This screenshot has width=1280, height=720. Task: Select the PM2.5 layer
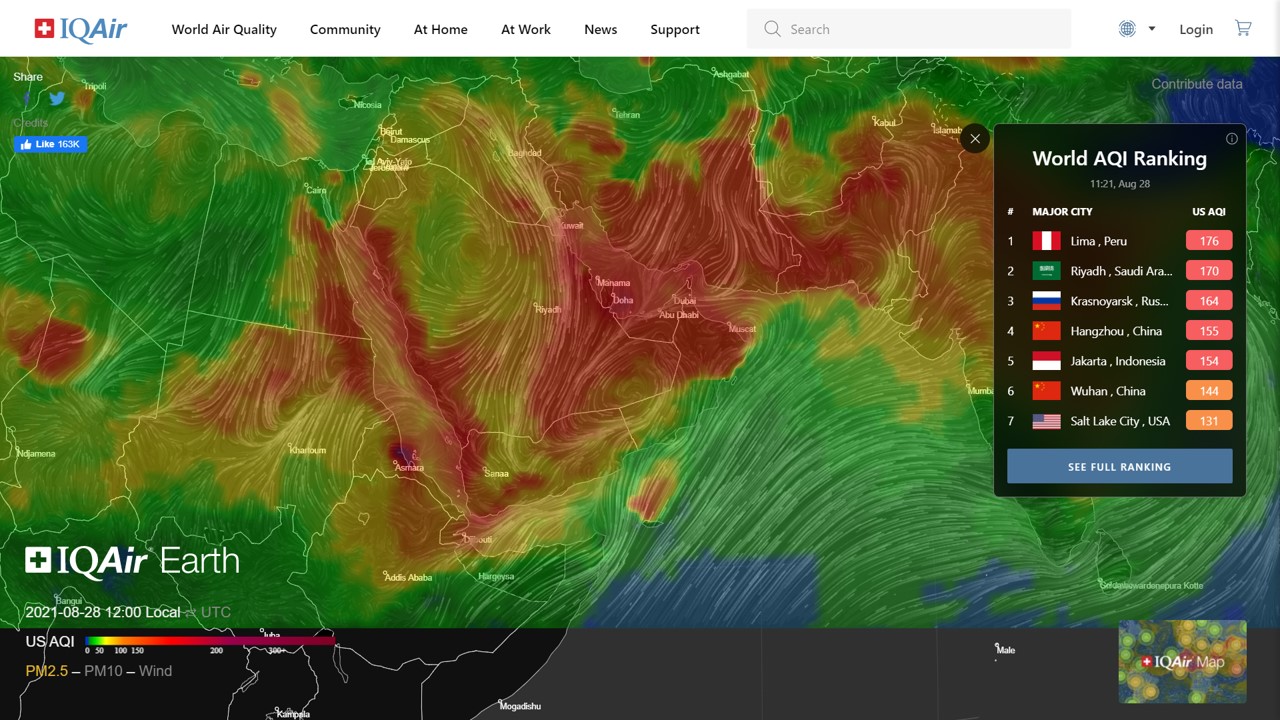pos(47,671)
